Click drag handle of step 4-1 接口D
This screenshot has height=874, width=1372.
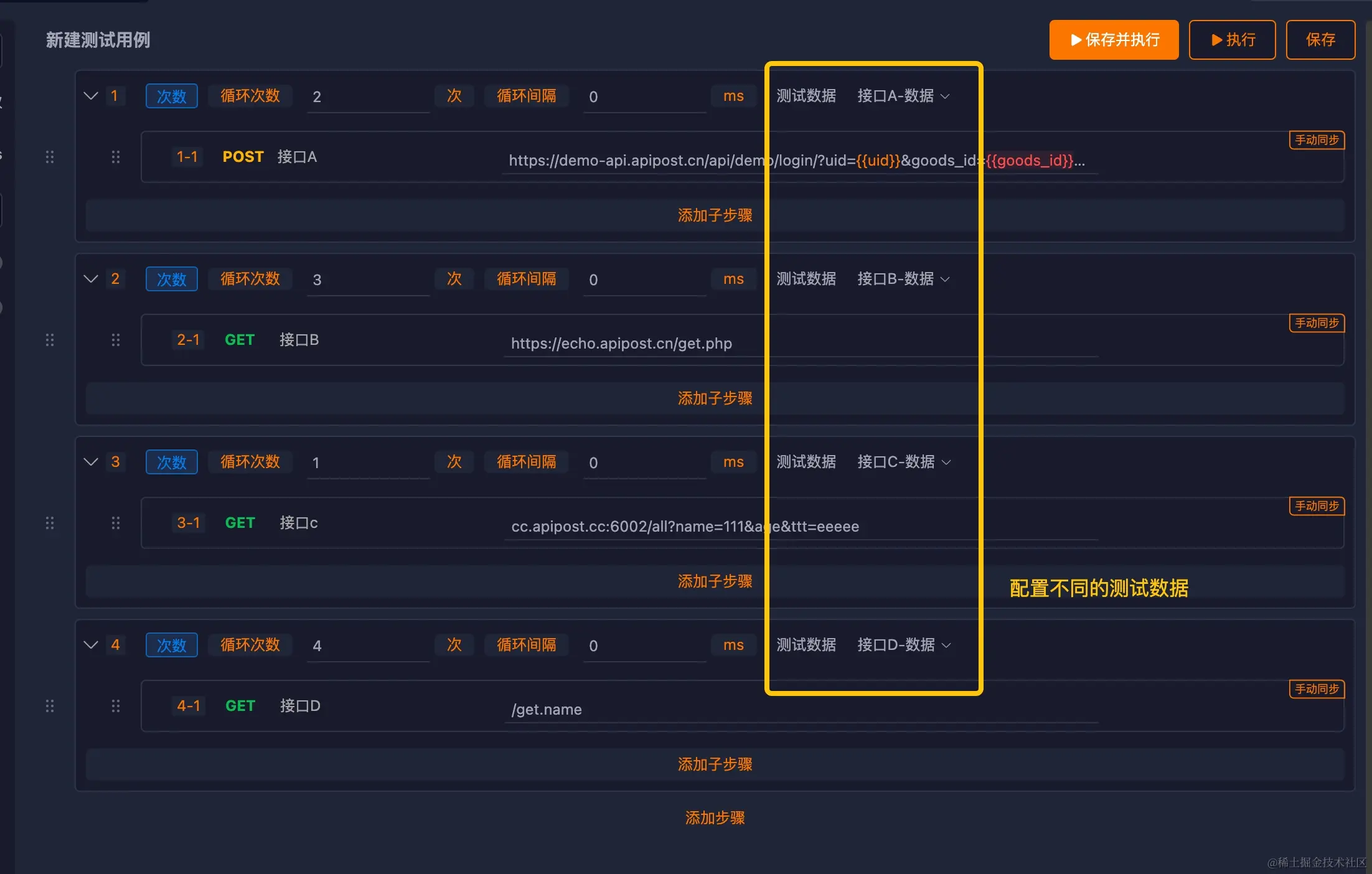115,706
